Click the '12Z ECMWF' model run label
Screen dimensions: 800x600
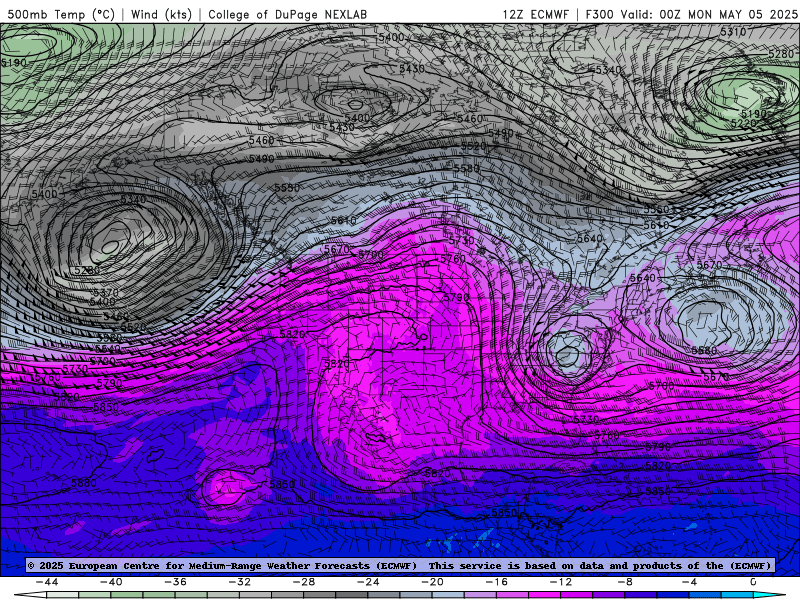click(535, 14)
